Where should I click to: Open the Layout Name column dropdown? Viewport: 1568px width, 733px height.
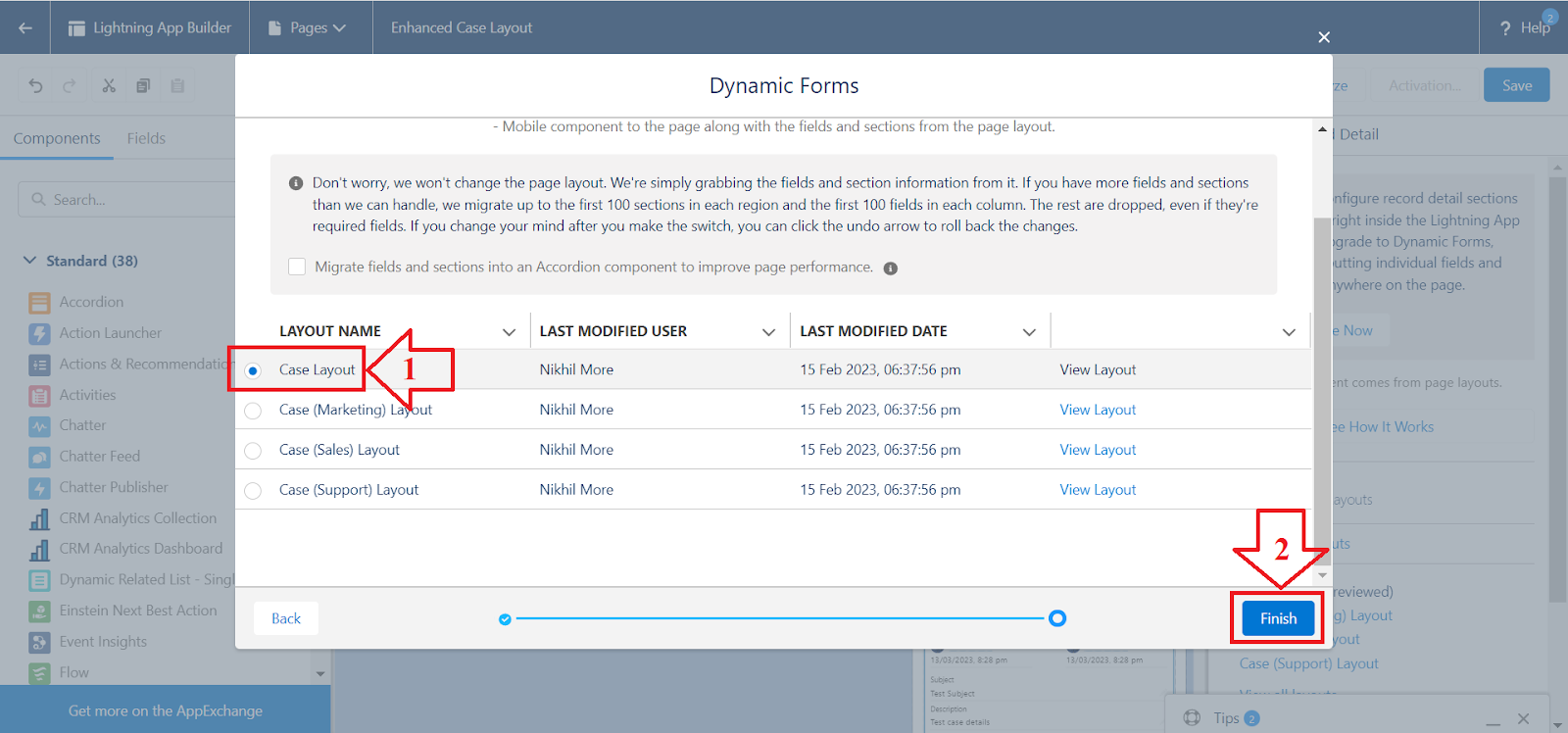tap(509, 332)
